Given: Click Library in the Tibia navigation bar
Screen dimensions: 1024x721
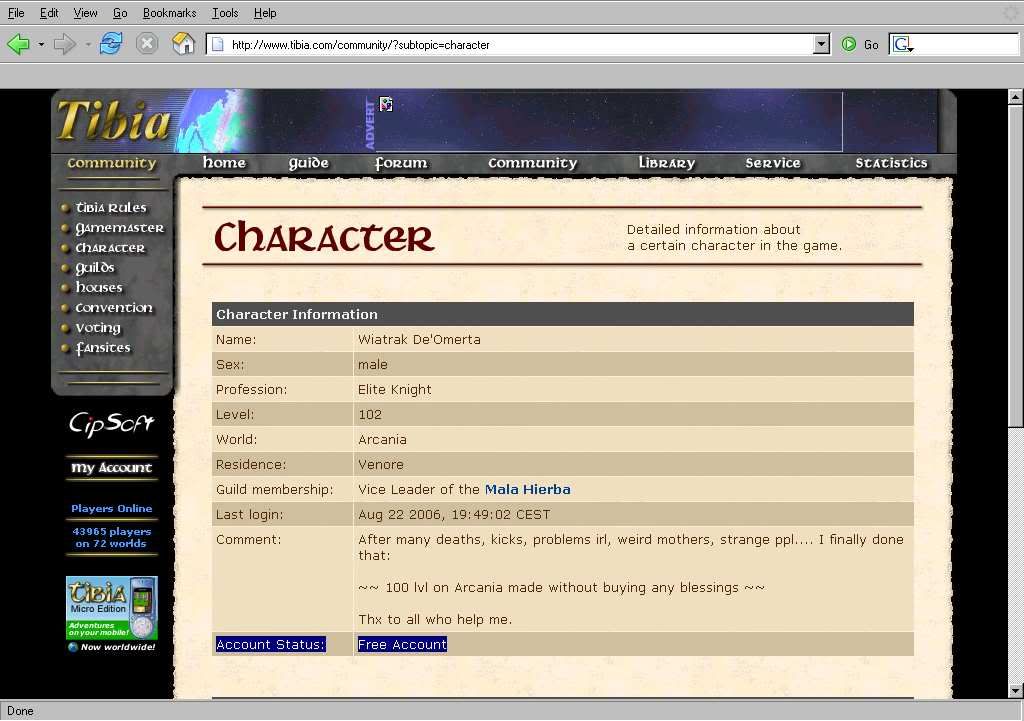Looking at the screenshot, I should 667,163.
